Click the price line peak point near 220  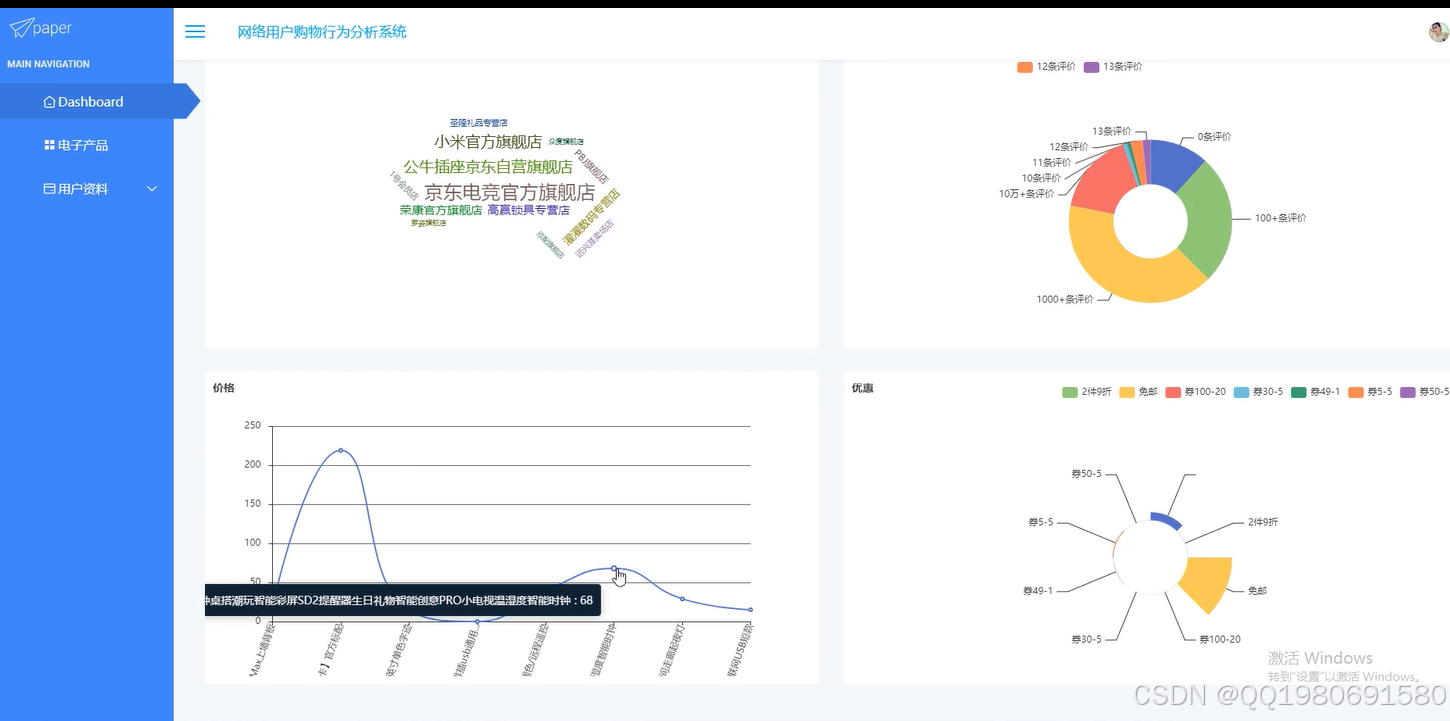(x=341, y=450)
